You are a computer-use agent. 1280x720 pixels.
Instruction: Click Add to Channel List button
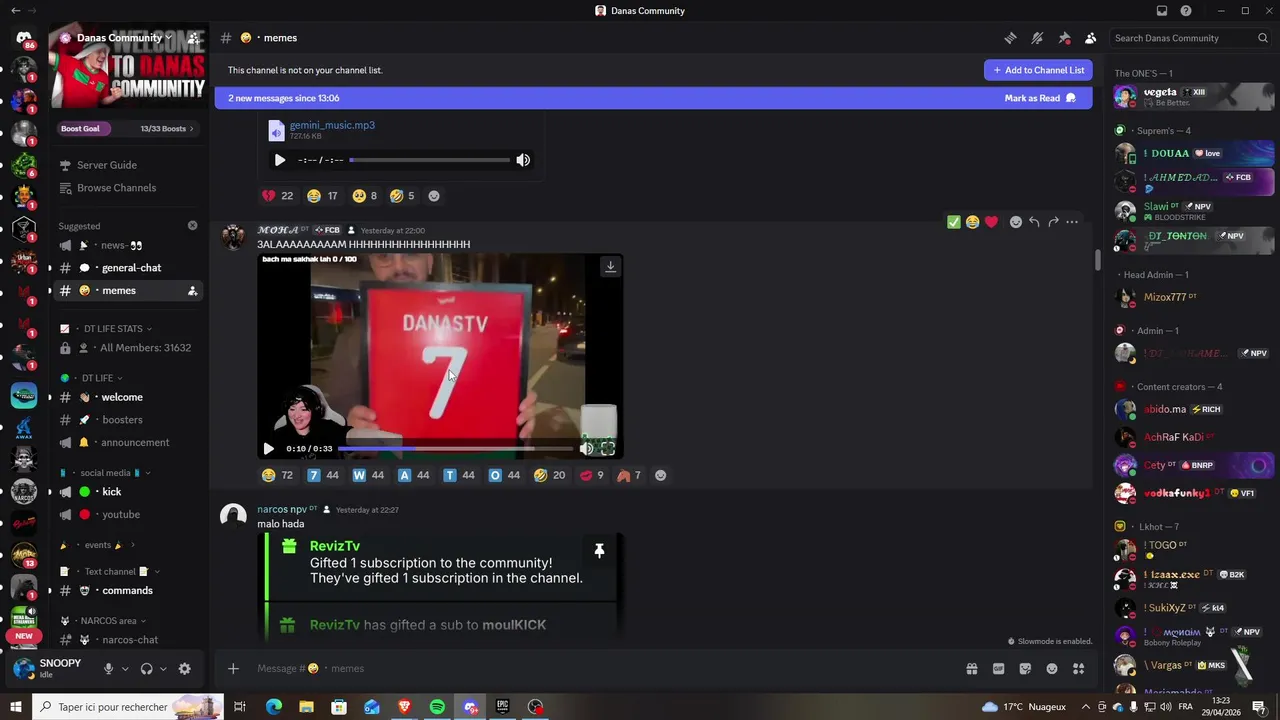pyautogui.click(x=1038, y=70)
